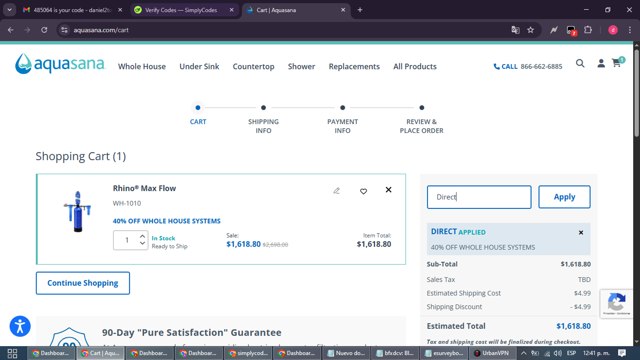Open a new browser tab with plus
The height and width of the screenshot is (360, 640).
click(x=360, y=10)
